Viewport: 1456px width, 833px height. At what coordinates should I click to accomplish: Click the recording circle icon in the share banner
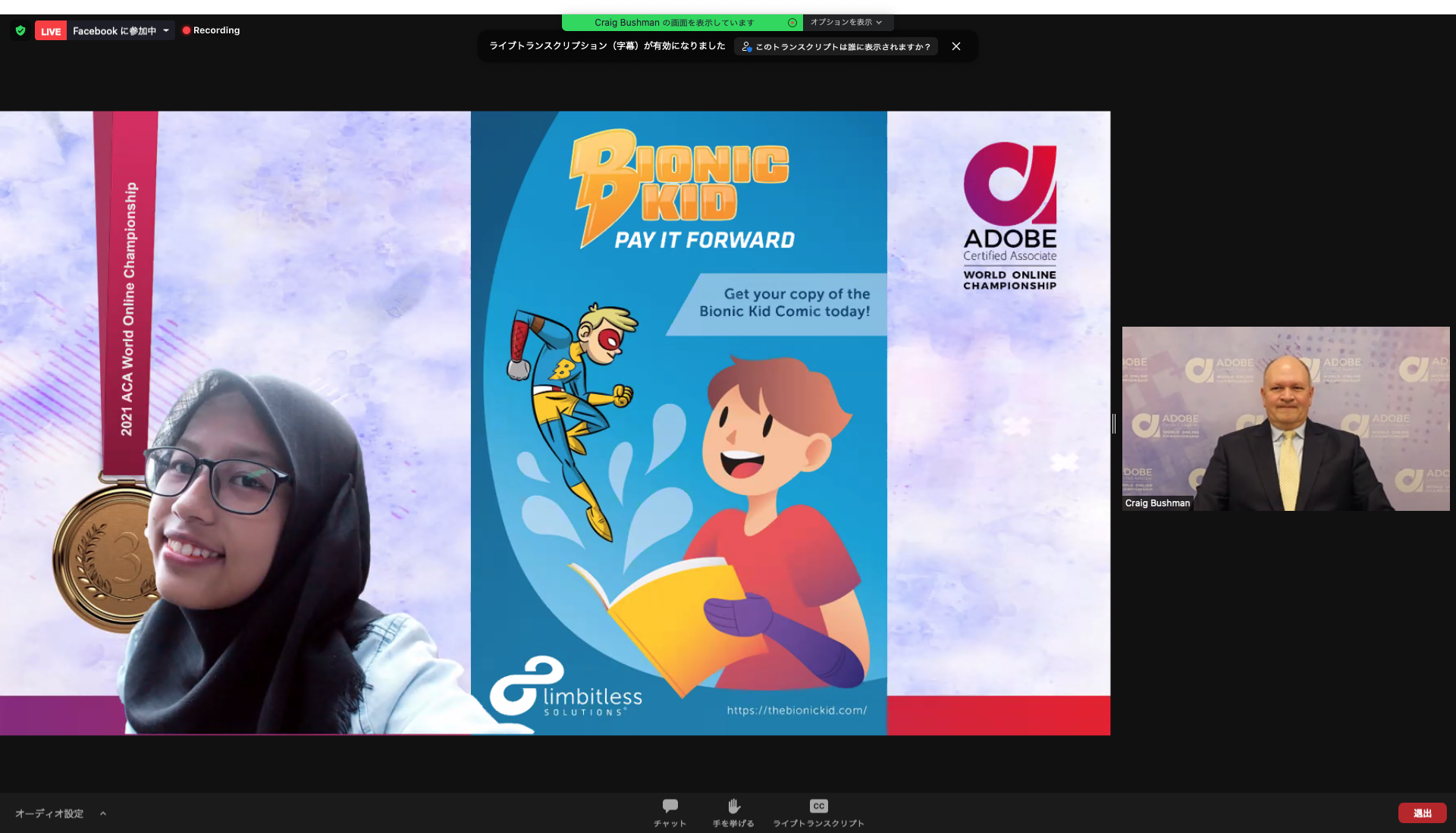[792, 23]
